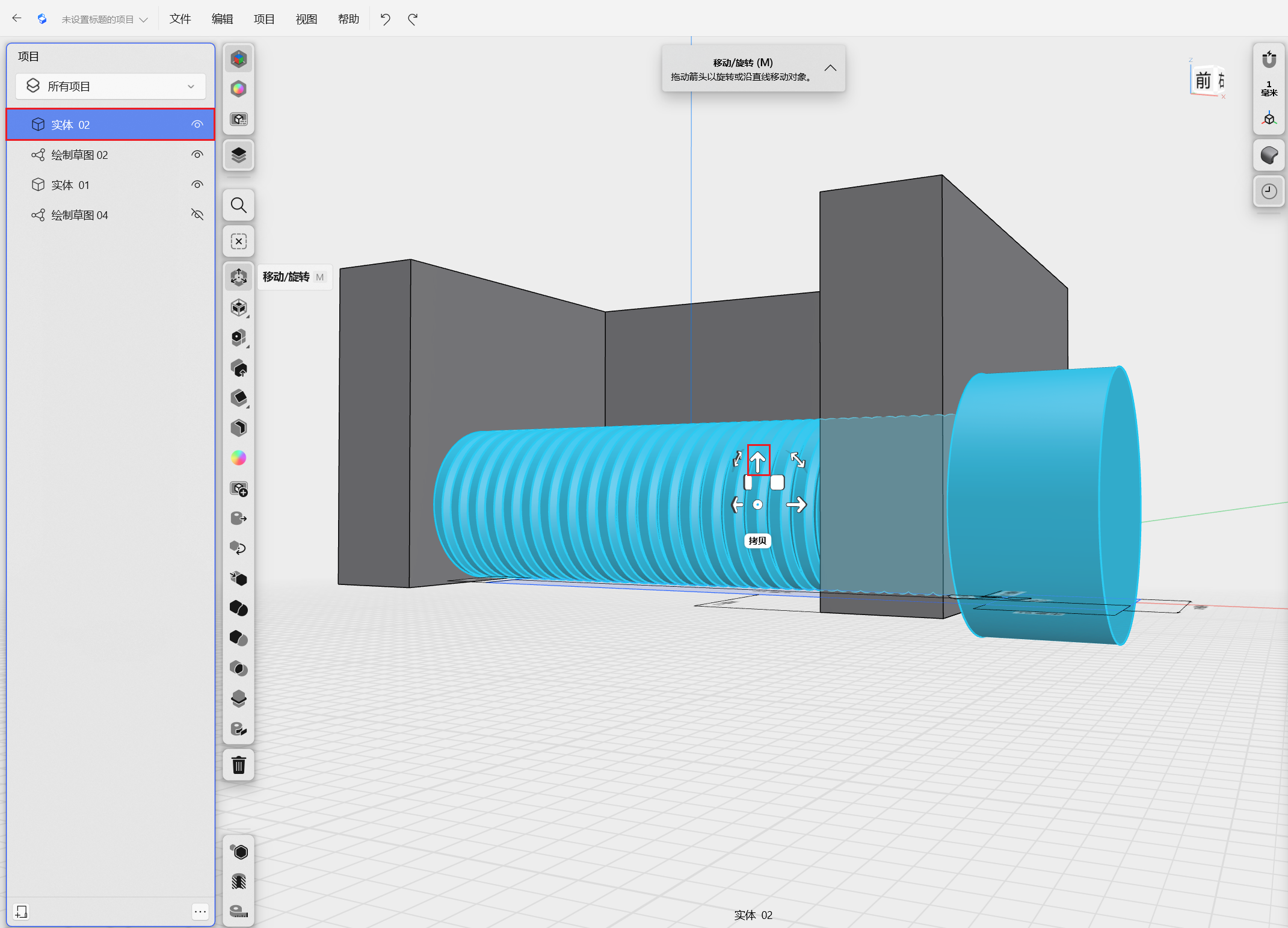Open the 所有项目 filter dropdown

click(x=111, y=87)
